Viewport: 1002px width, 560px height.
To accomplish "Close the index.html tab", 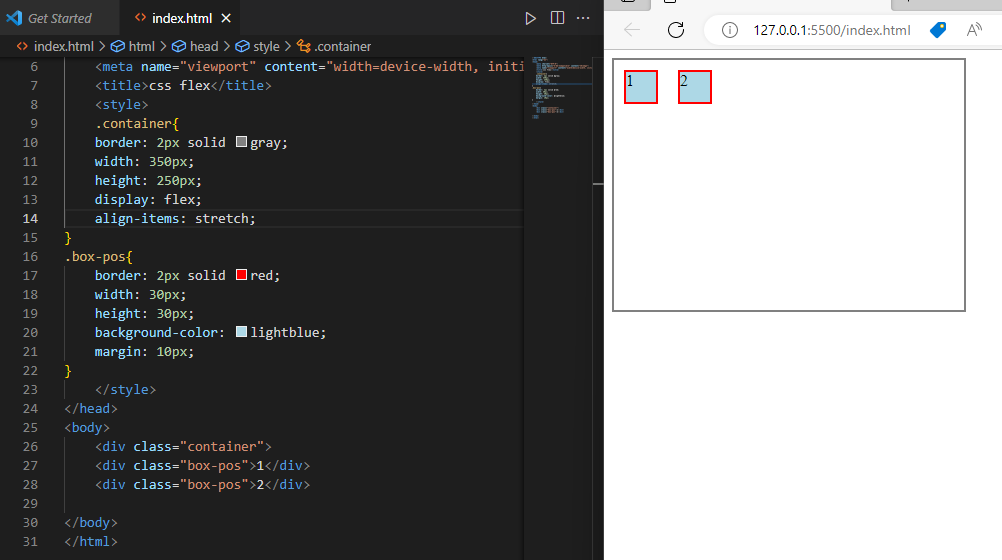I will (x=226, y=19).
